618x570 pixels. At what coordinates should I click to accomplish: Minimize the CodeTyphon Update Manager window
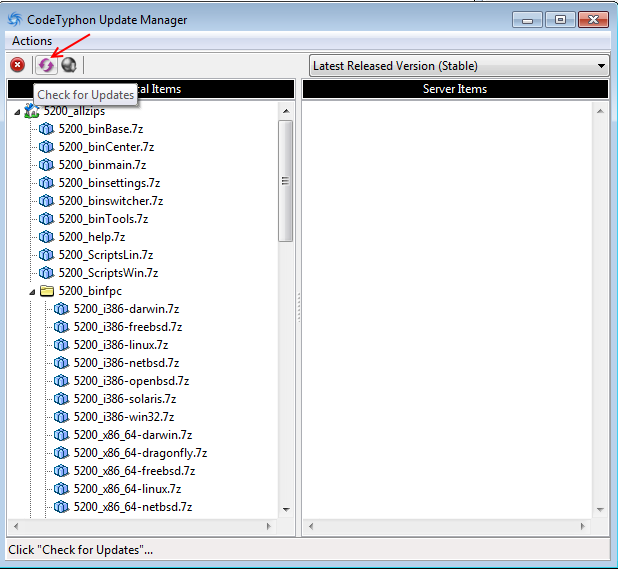[x=527, y=20]
